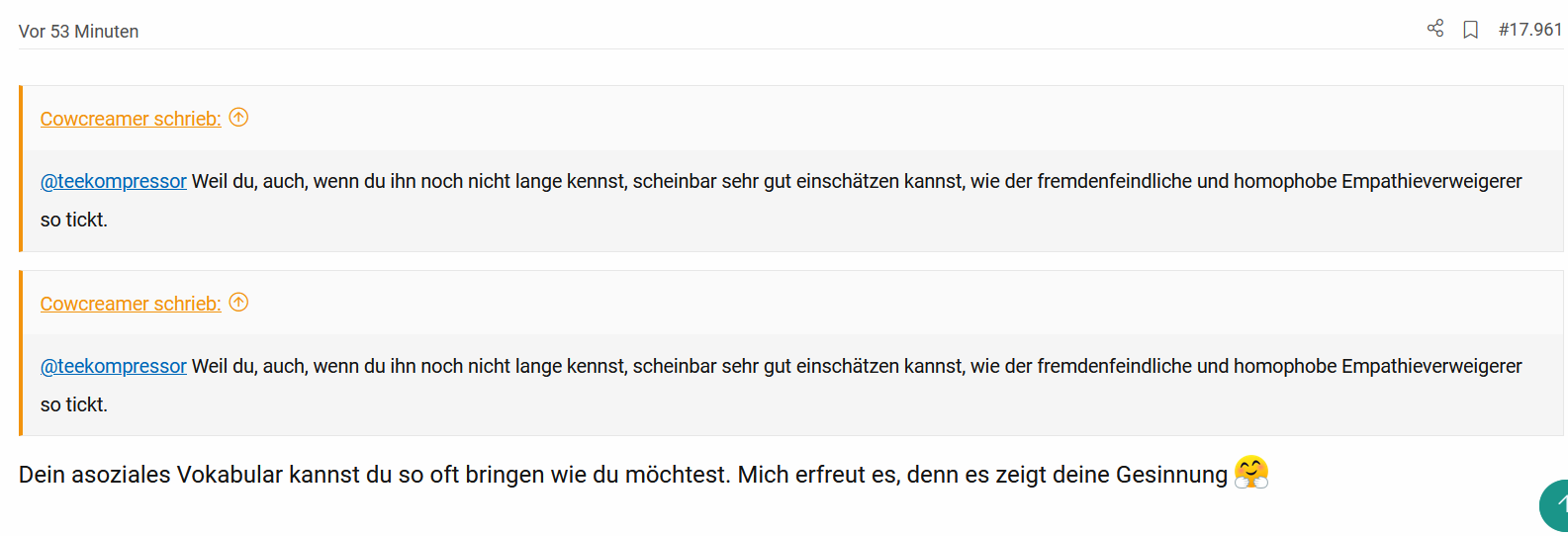Click @teekompressor mention in the first quote

114,181
